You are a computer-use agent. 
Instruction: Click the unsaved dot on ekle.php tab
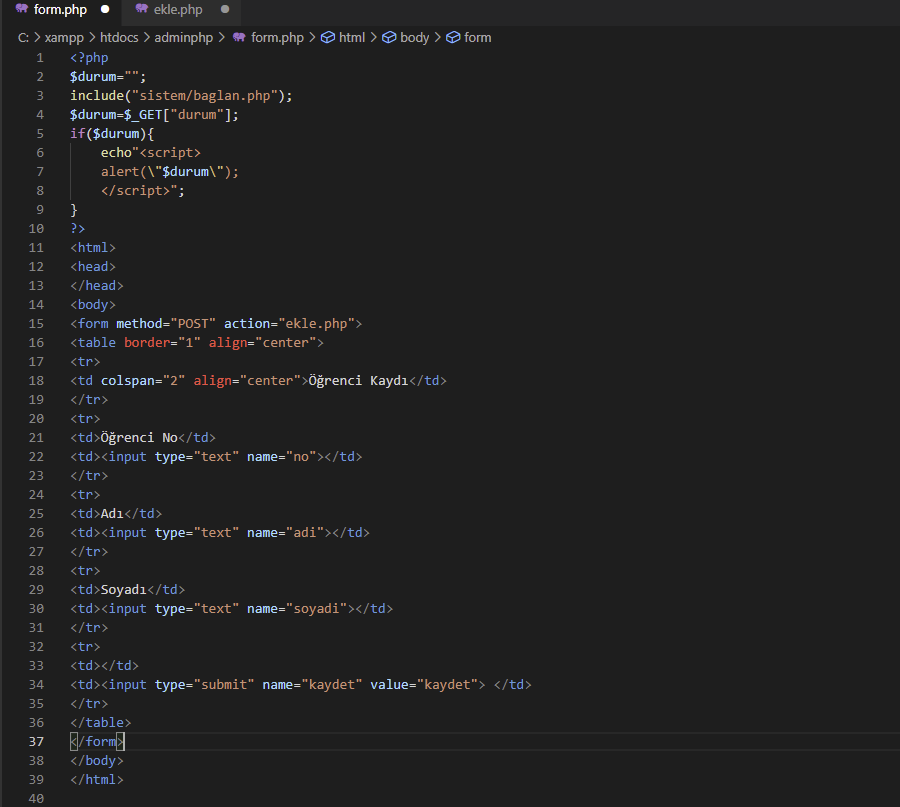225,9
